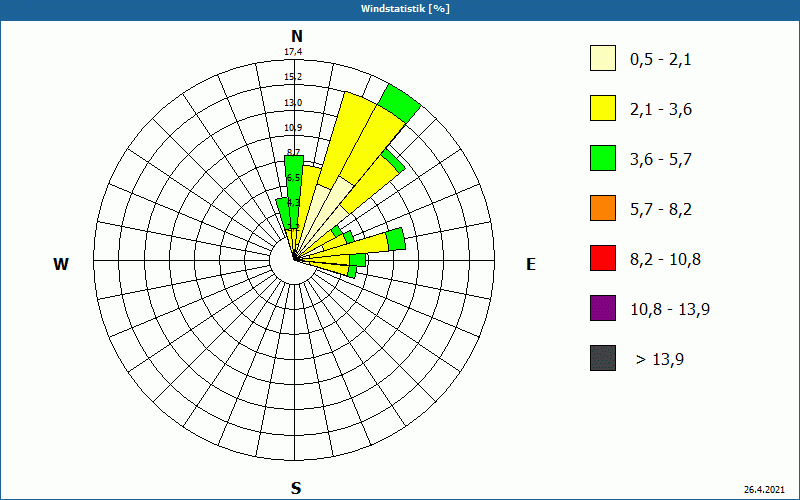800x500 pixels.
Task: Click the W compass label
Action: tap(61, 264)
